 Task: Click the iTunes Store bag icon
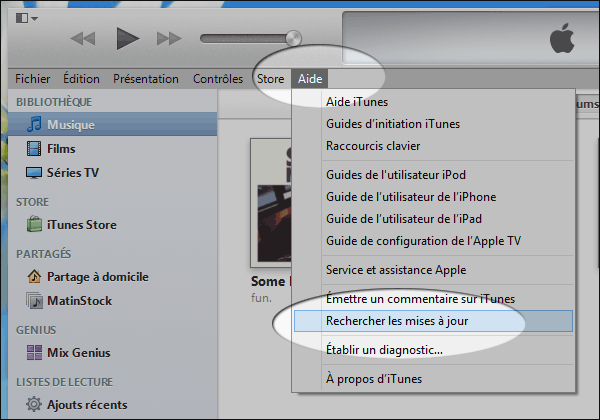point(34,224)
